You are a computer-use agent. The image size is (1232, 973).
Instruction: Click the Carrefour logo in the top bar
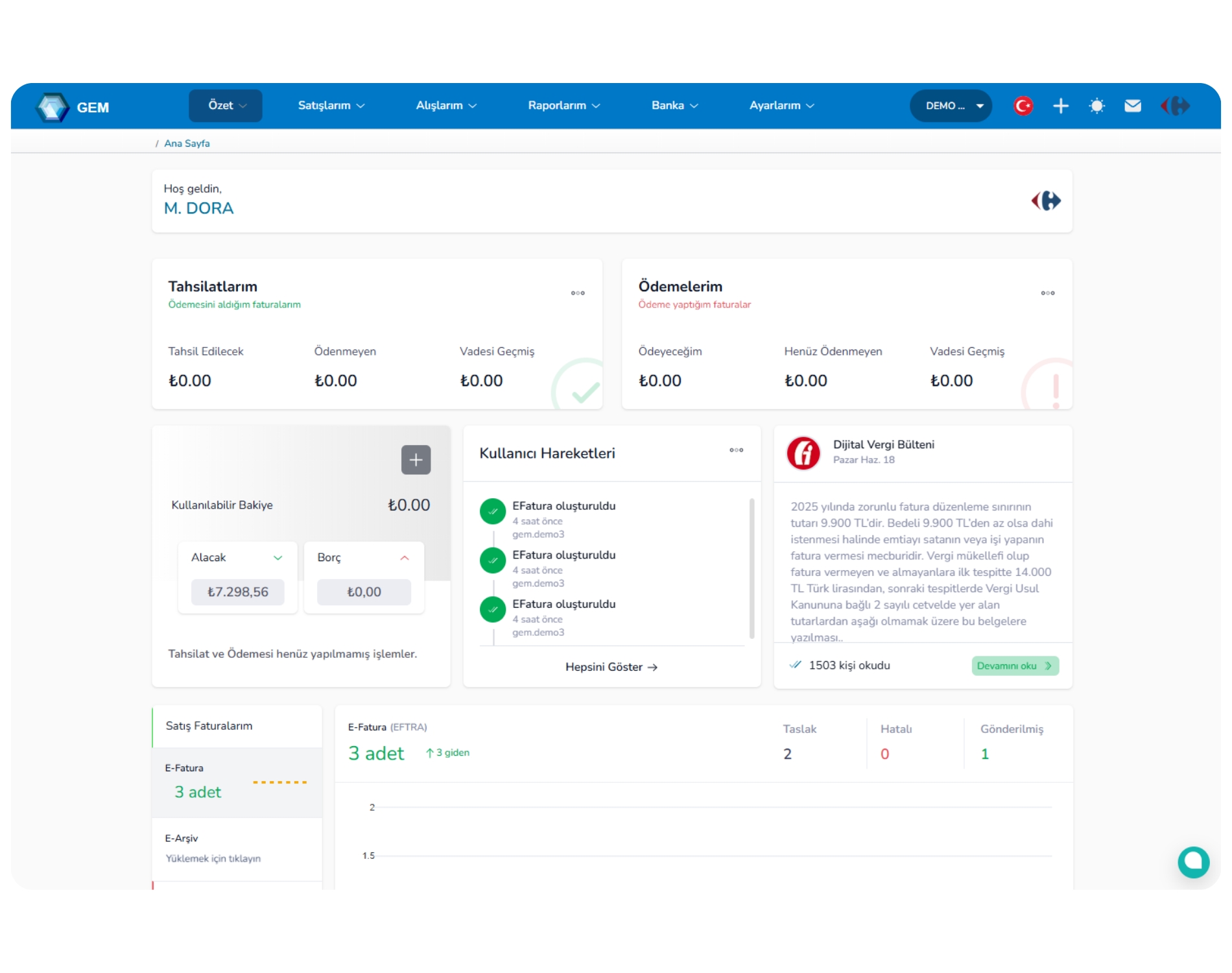pyautogui.click(x=1176, y=106)
